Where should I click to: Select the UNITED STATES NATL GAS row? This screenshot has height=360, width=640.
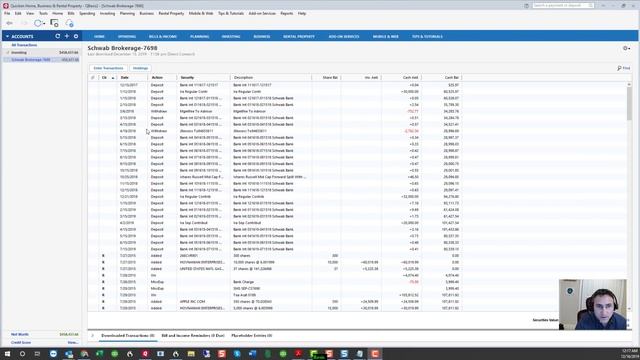274,269
